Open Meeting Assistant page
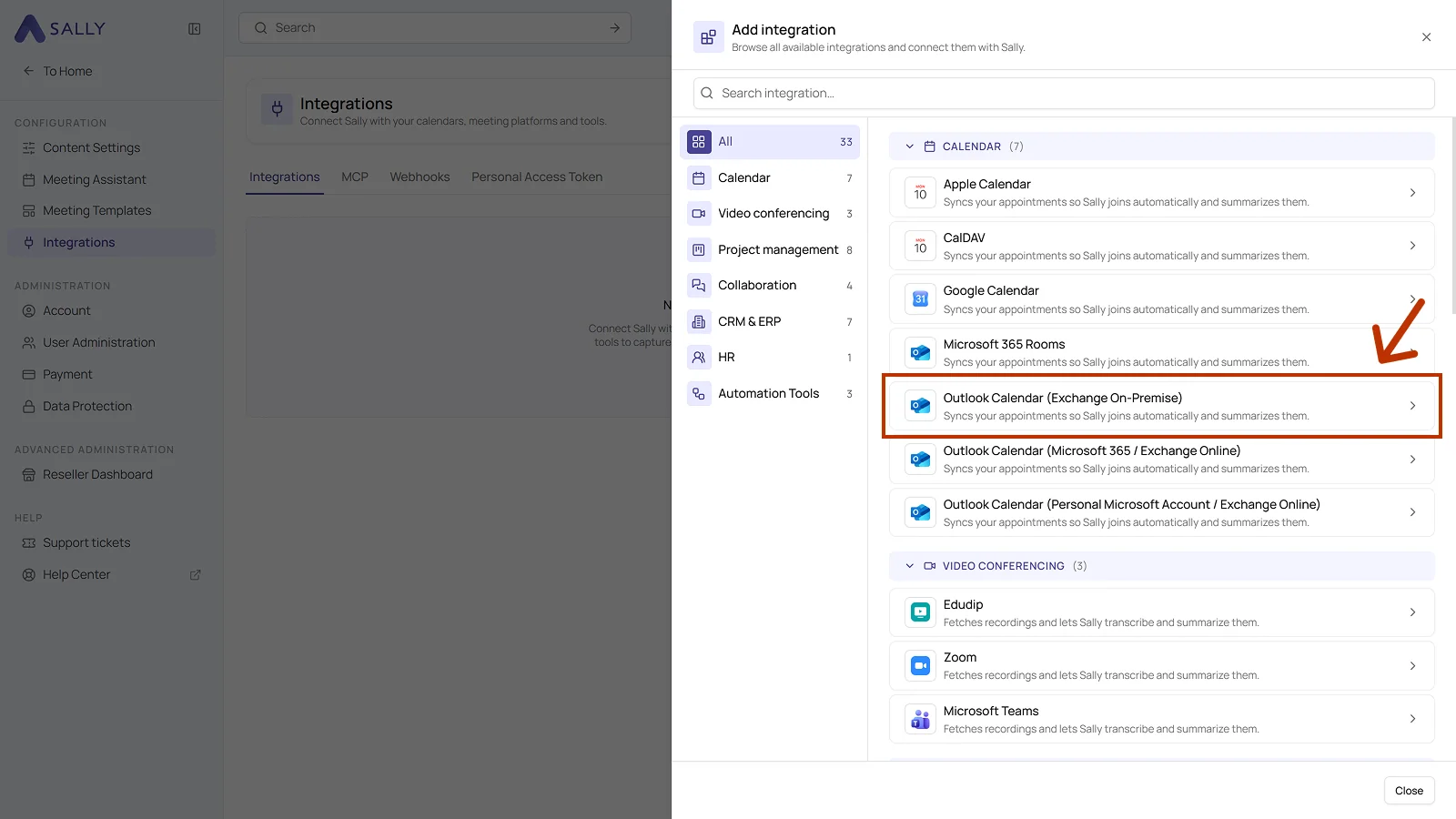The height and width of the screenshot is (819, 1456). (94, 179)
